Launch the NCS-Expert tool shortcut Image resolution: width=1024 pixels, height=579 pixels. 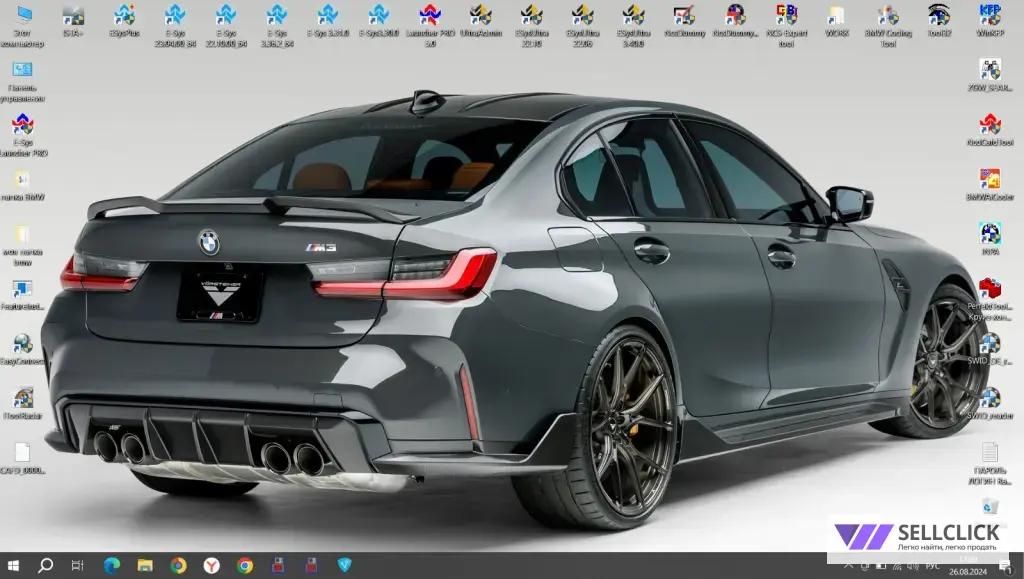tap(786, 25)
